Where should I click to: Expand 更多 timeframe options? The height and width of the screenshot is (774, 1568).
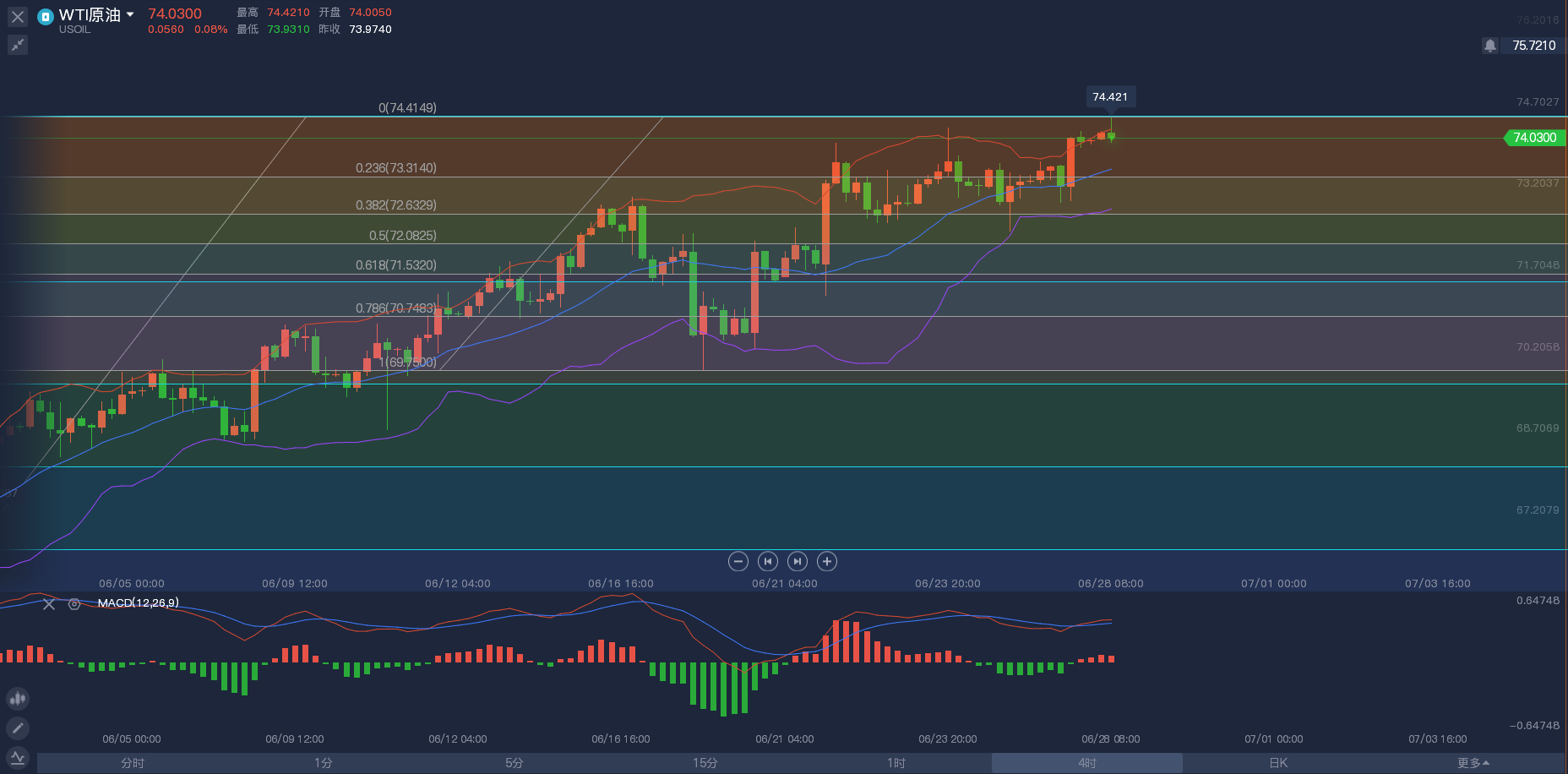coord(1473,763)
